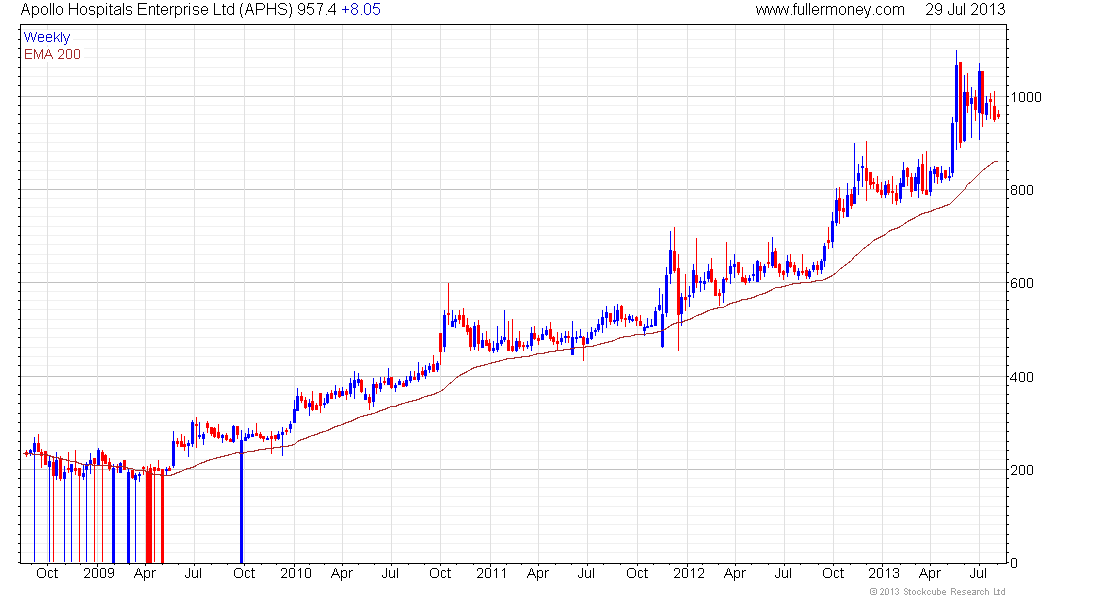This screenshot has height=600, width=1100.
Task: Select the 1000 price axis label
Action: [1026, 97]
